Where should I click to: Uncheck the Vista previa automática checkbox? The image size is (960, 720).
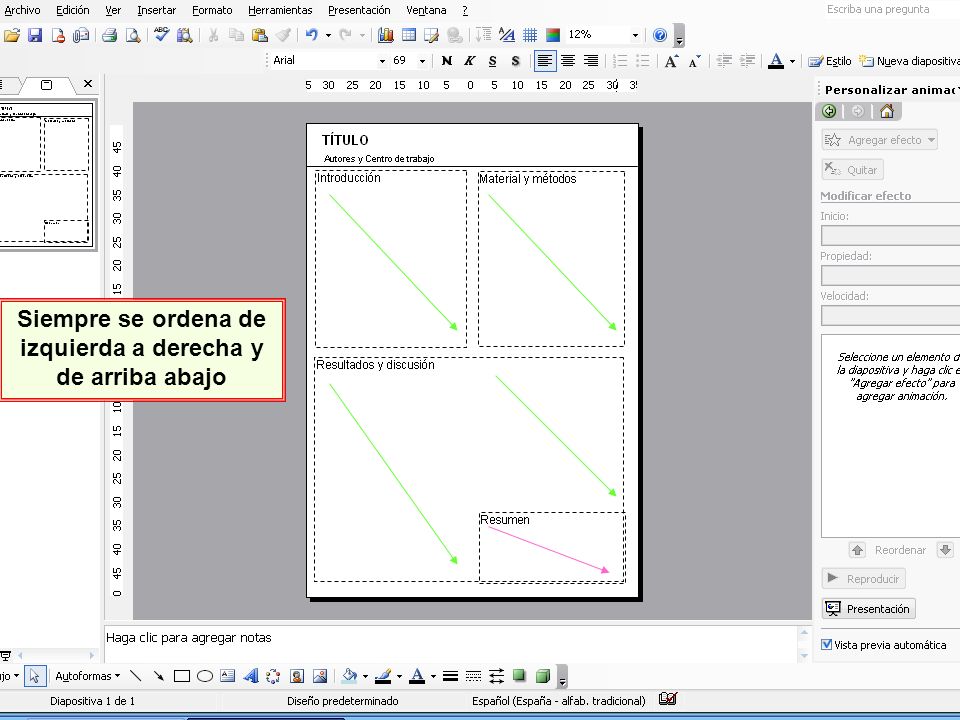[827, 644]
